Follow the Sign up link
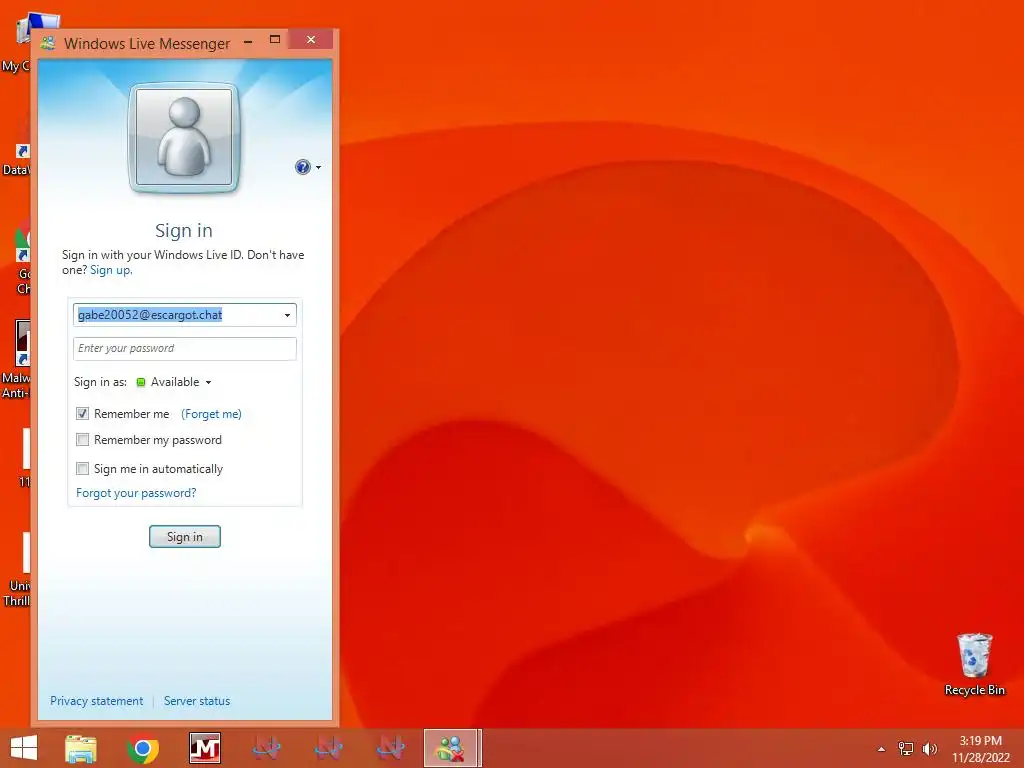The height and width of the screenshot is (768, 1024). coord(110,270)
